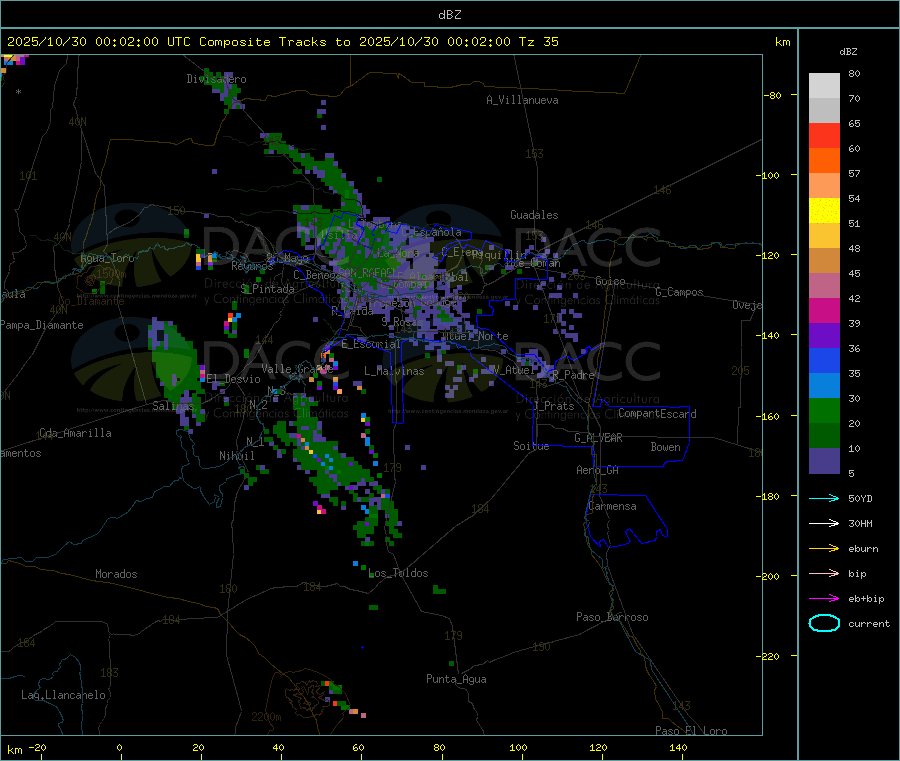Click the 'Punta_Agua' map label
The width and height of the screenshot is (900, 761).
pyautogui.click(x=456, y=679)
